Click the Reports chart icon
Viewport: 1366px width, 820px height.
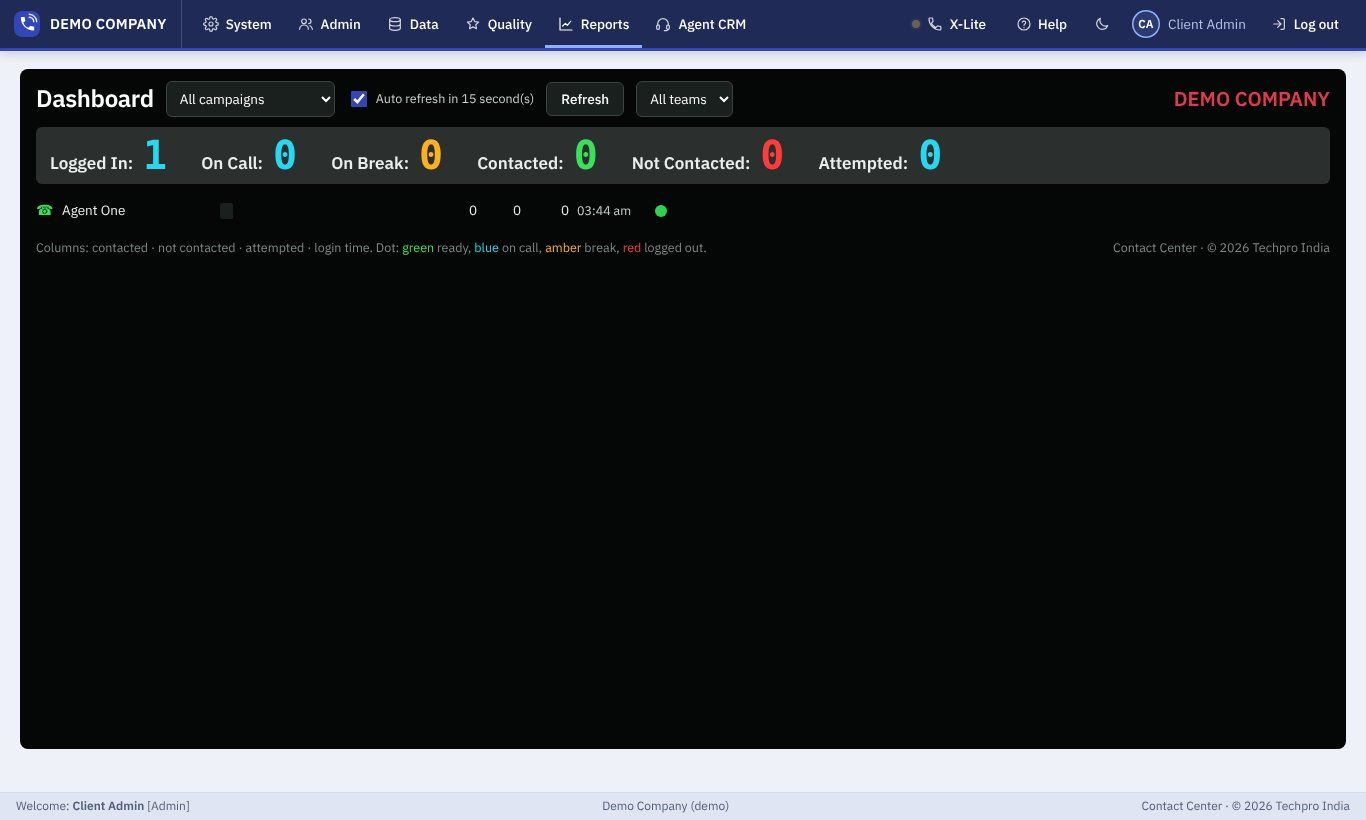(x=566, y=24)
